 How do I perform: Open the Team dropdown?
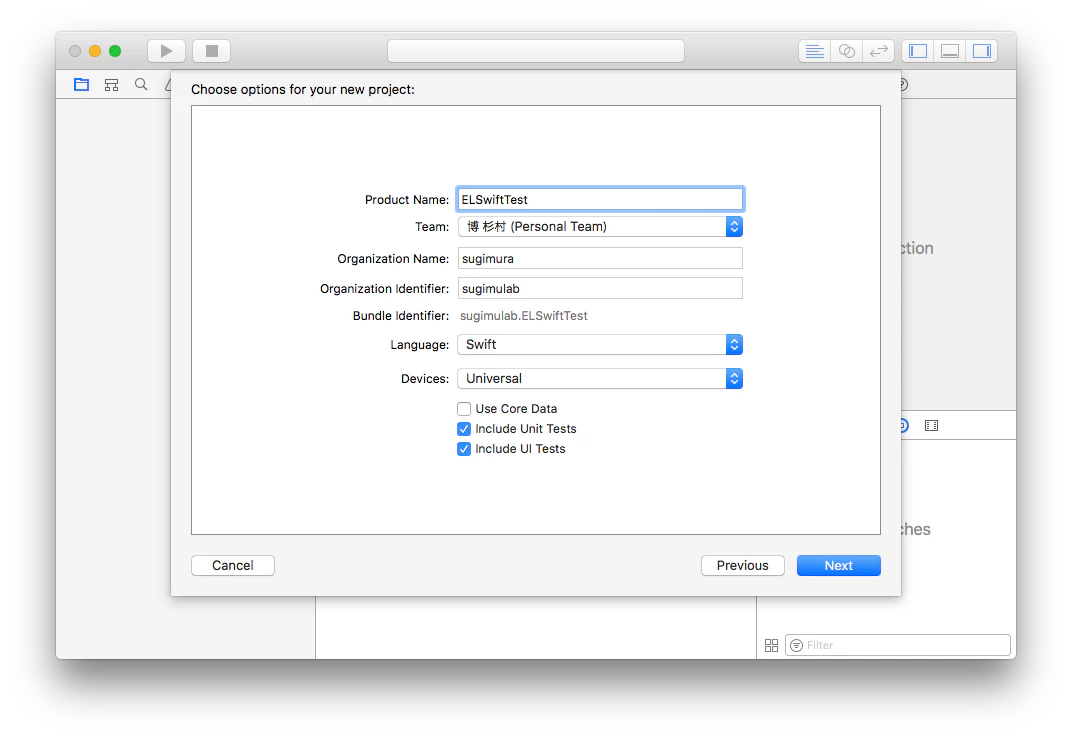point(600,227)
